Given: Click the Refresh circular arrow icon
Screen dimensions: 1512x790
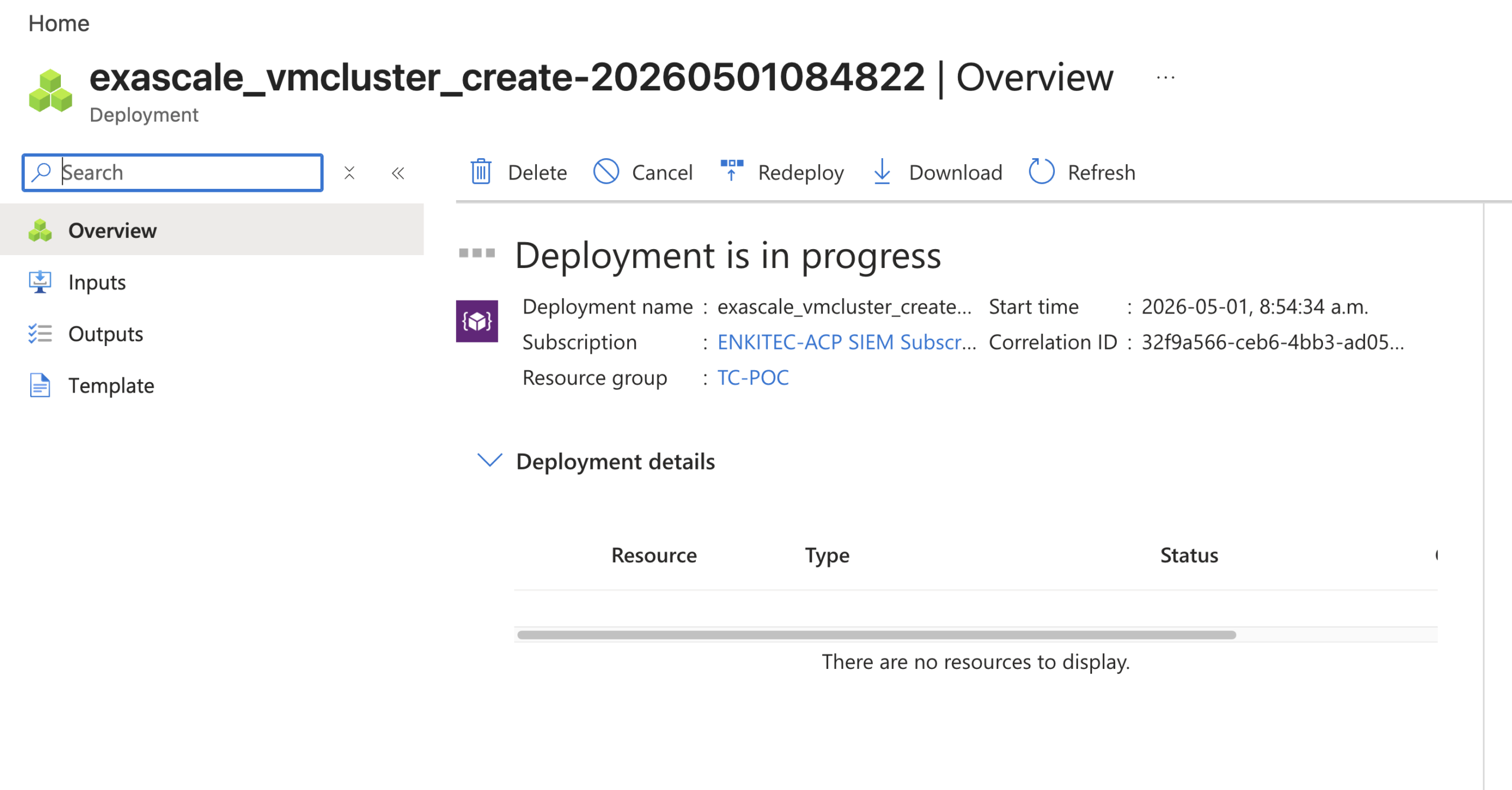Looking at the screenshot, I should click(x=1041, y=172).
